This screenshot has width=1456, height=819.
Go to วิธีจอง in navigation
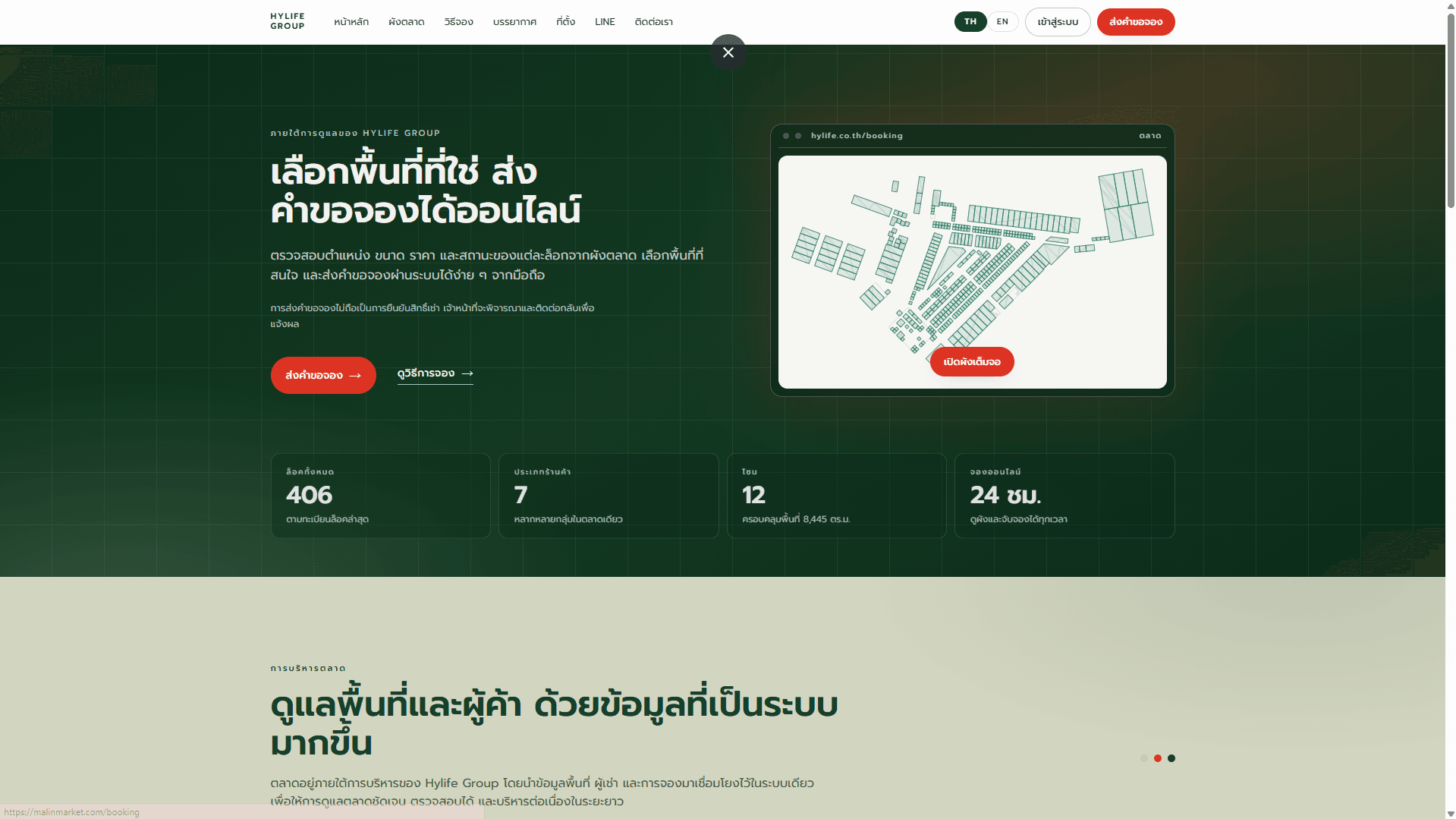[459, 22]
